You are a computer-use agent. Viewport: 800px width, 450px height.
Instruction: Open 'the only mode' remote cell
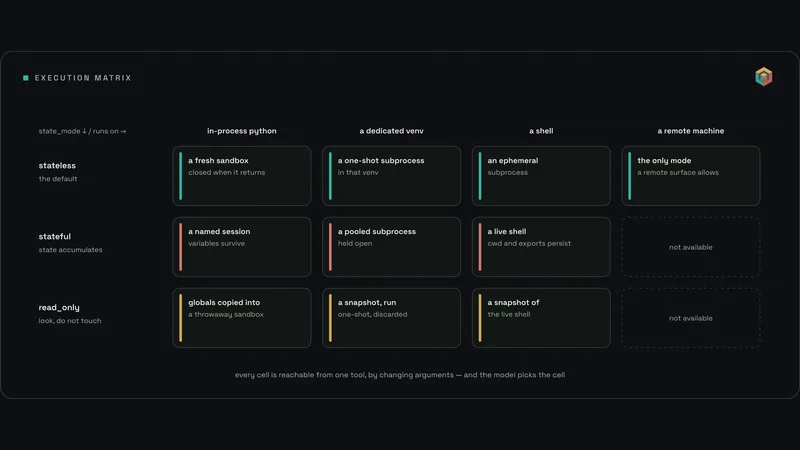point(691,176)
